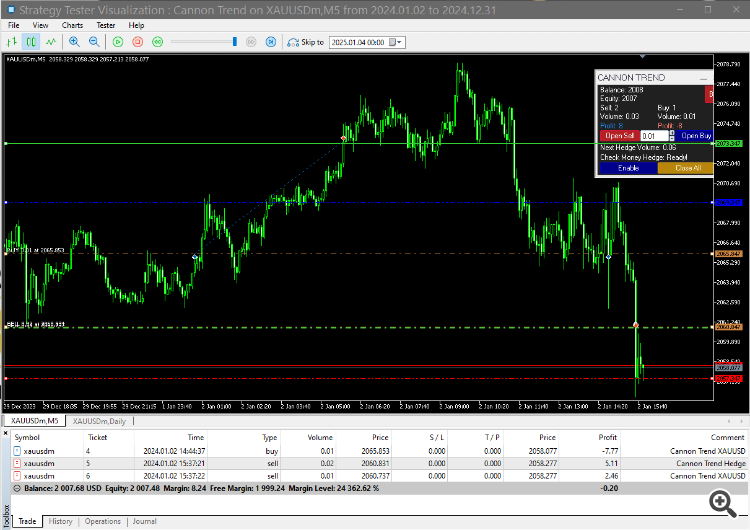The width and height of the screenshot is (750, 530).
Task: Switch chart to line chart mode
Action: point(51,42)
